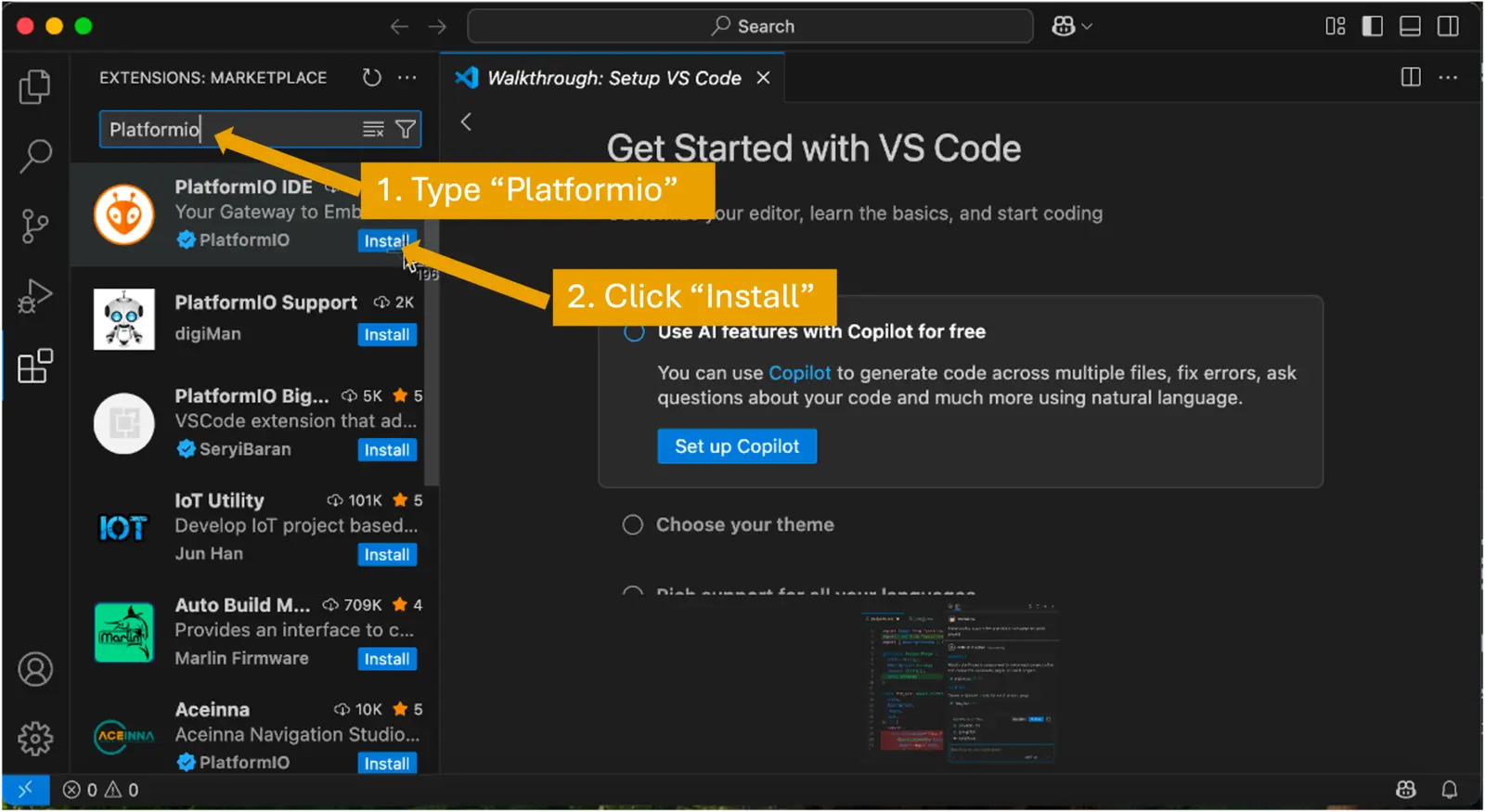Open the Search view in activity bar
1485x812 pixels.
35,156
